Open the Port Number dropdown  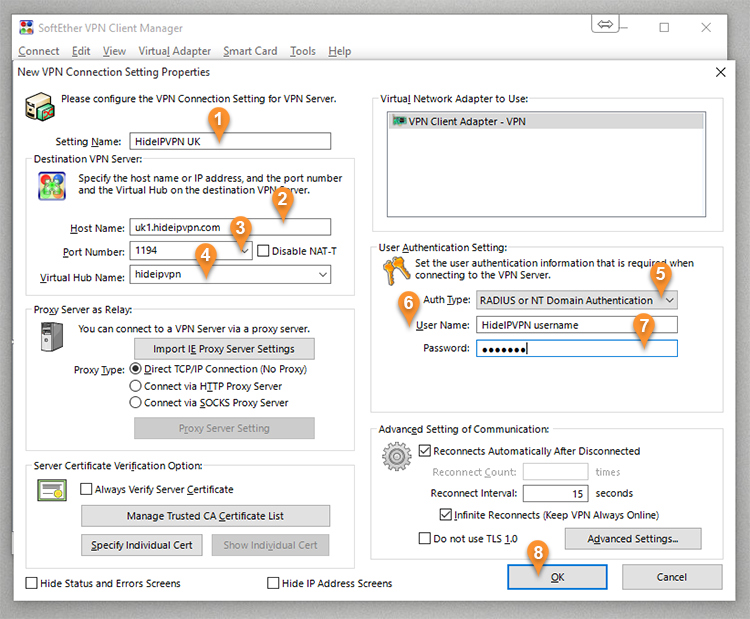pos(245,251)
